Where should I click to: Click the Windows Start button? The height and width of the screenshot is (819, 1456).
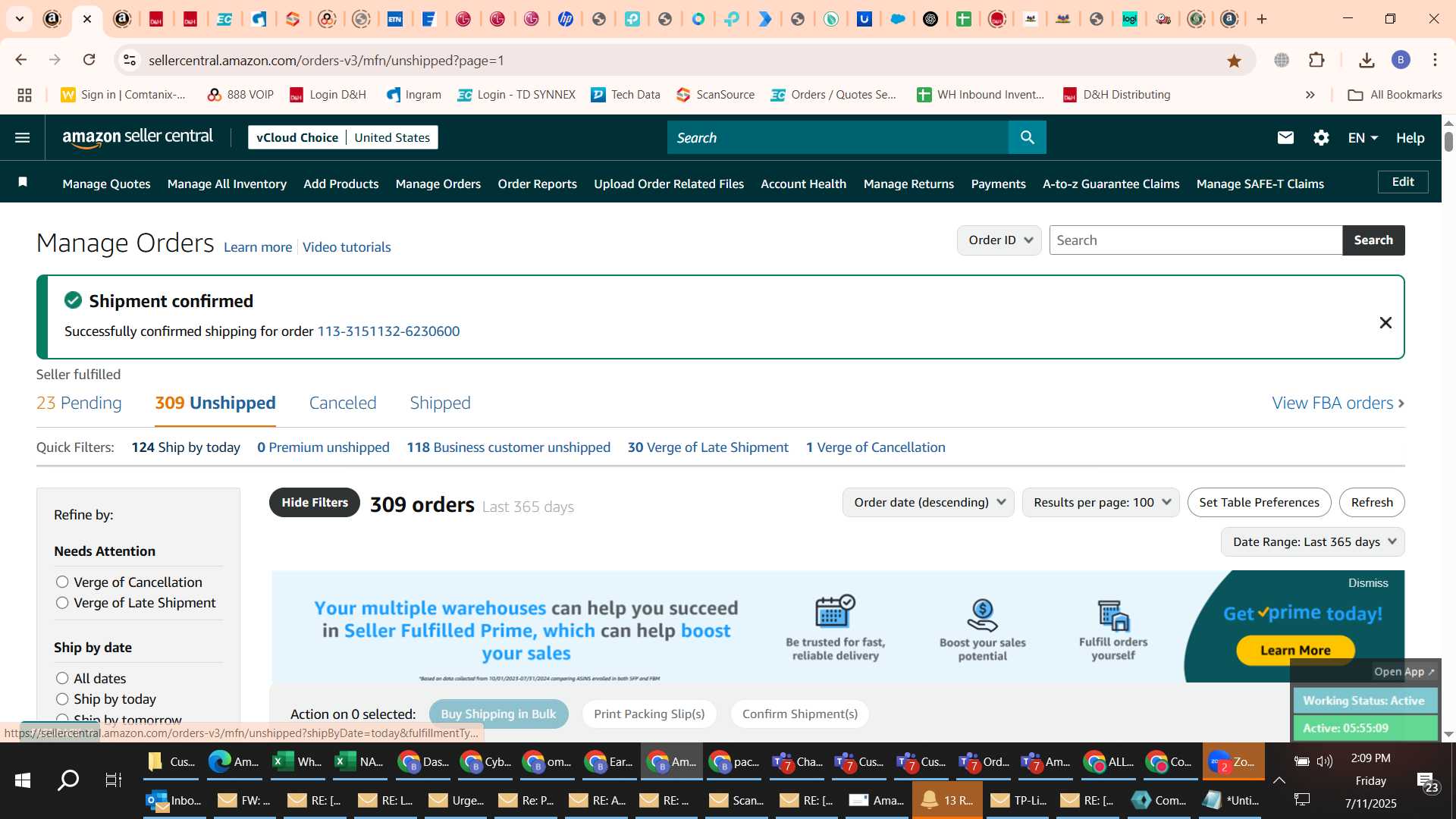pyautogui.click(x=22, y=780)
